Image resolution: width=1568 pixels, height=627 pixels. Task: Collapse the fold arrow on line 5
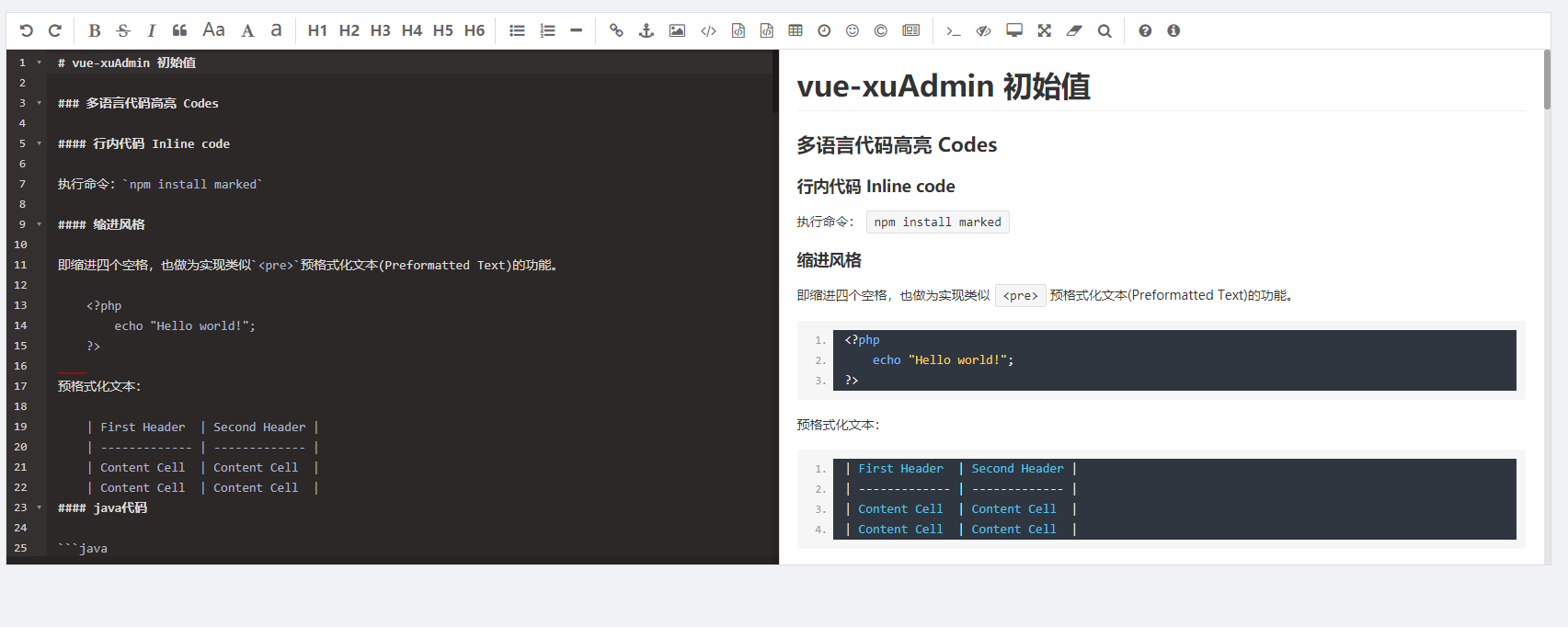click(x=39, y=143)
